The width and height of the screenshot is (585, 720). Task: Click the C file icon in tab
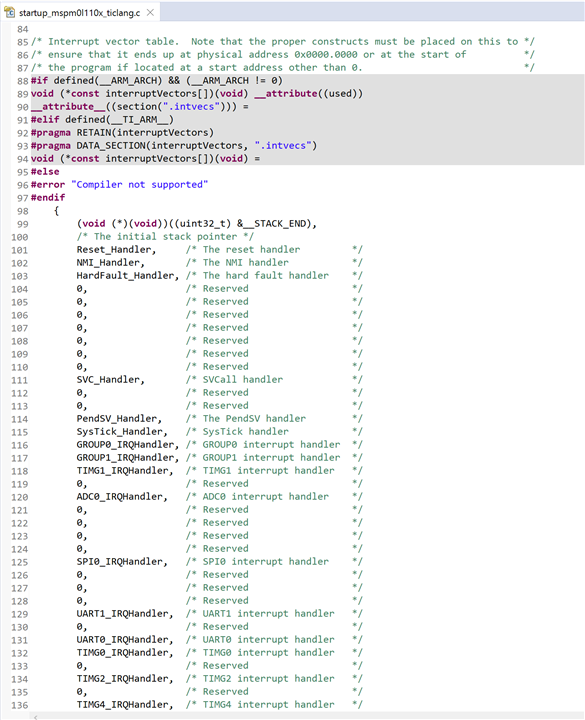(9, 12)
